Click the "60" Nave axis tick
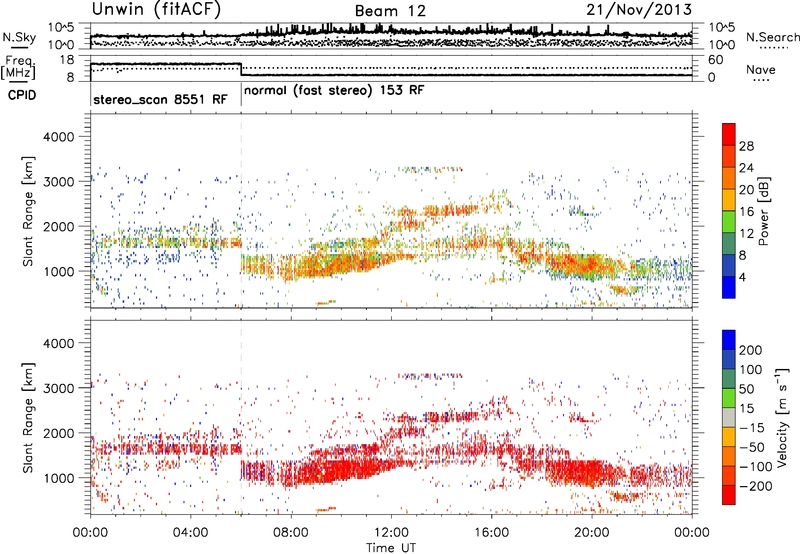Screen dimensions: 800x554 (x=716, y=60)
